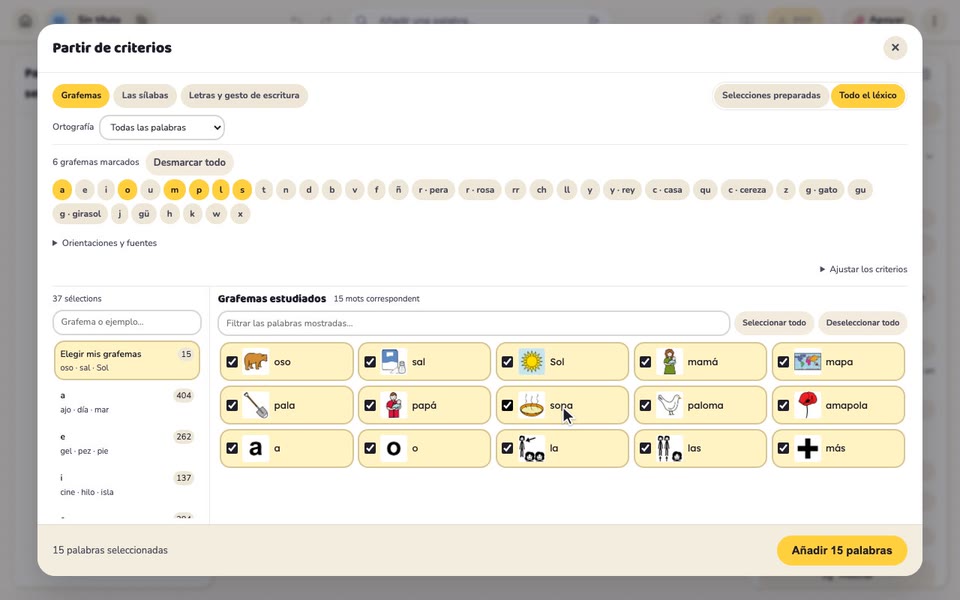
Task: Click the soup bowl picture for sopa
Action: (531, 405)
